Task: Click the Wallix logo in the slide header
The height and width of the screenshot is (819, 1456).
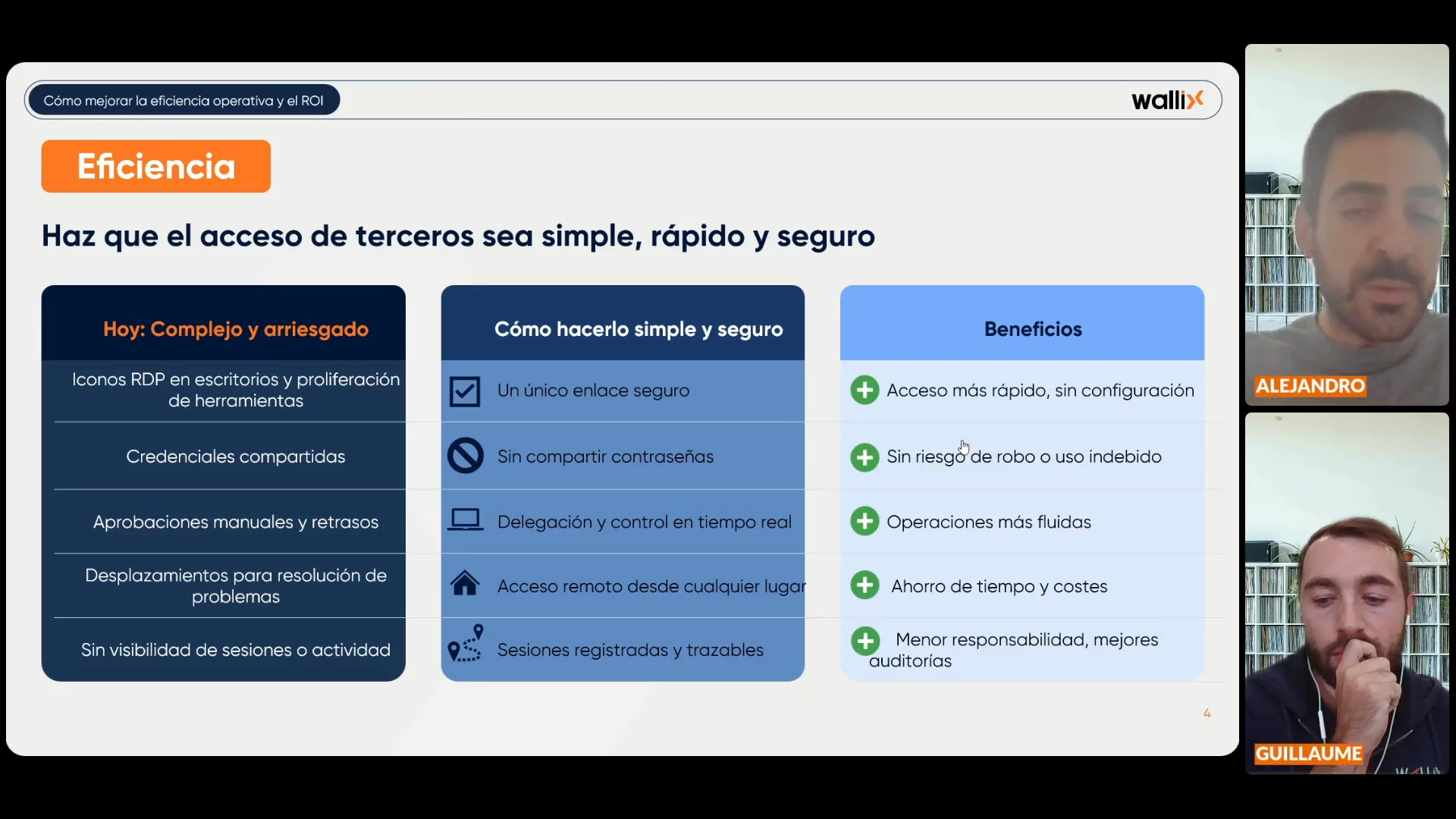Action: (x=1167, y=100)
